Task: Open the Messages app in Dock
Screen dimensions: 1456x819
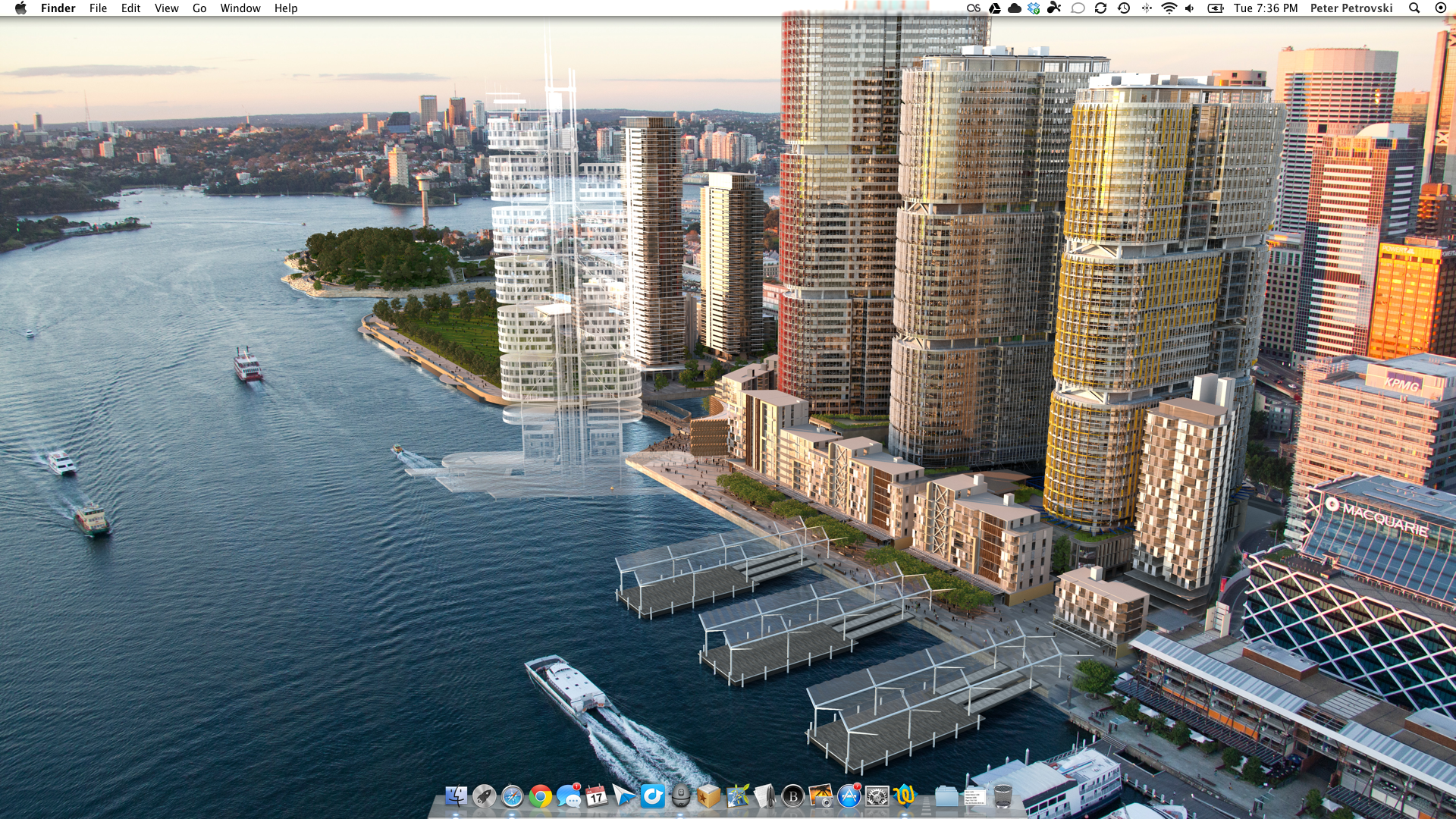Action: (x=568, y=796)
